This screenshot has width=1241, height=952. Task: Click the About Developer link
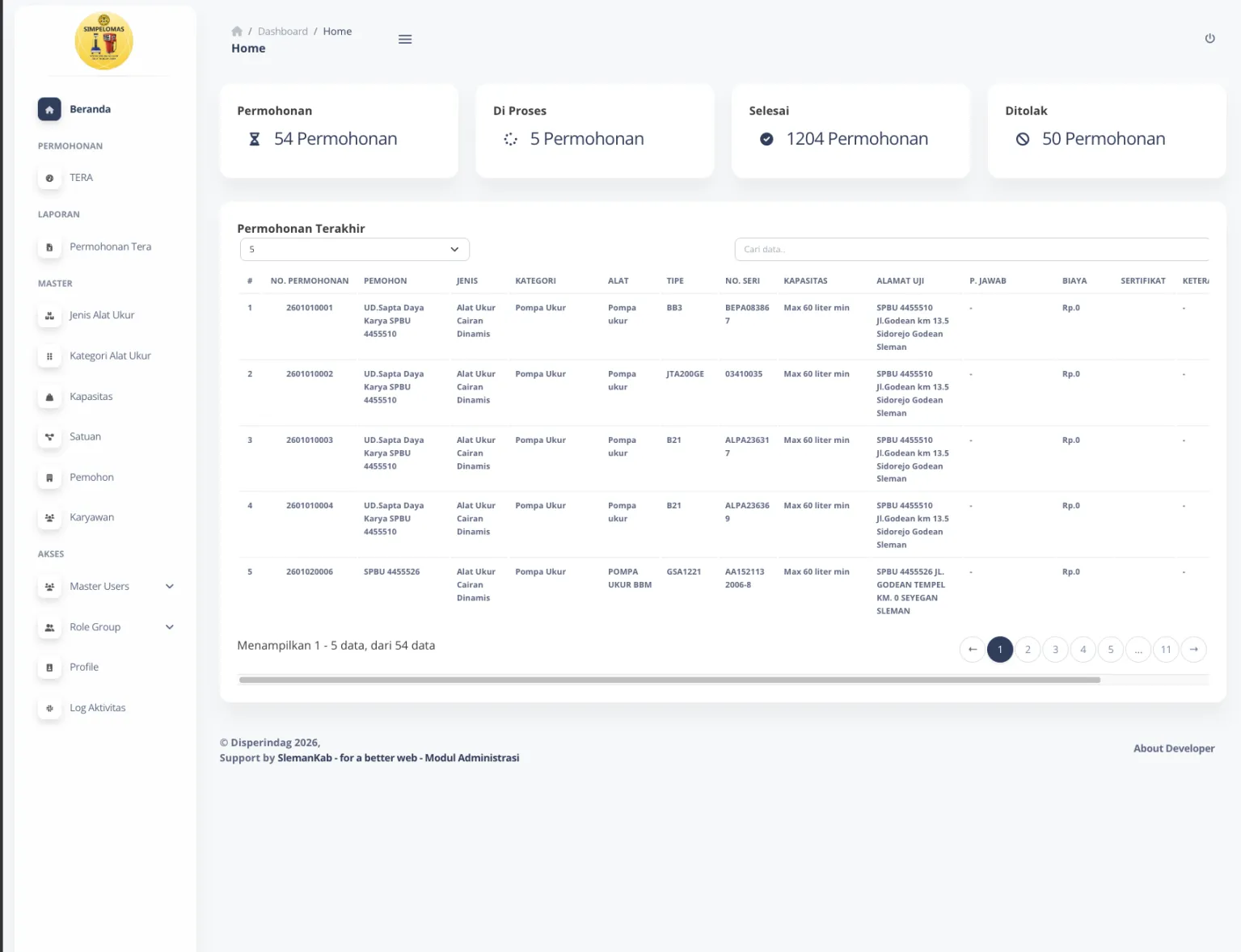point(1173,748)
